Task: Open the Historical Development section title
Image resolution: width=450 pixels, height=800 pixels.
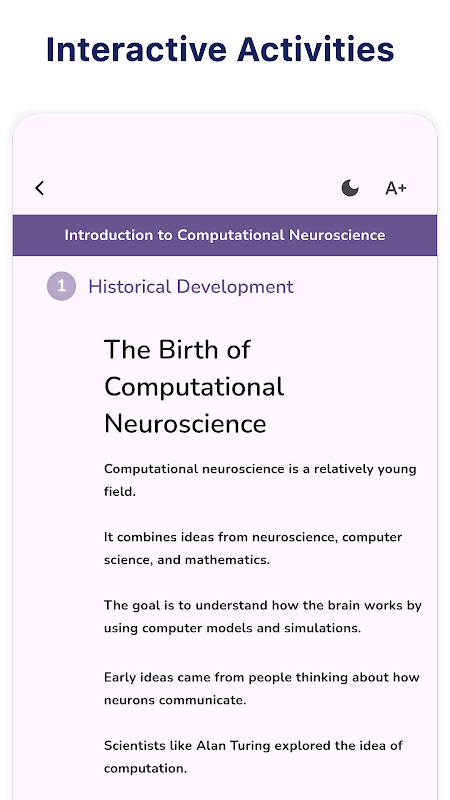Action: (x=191, y=287)
